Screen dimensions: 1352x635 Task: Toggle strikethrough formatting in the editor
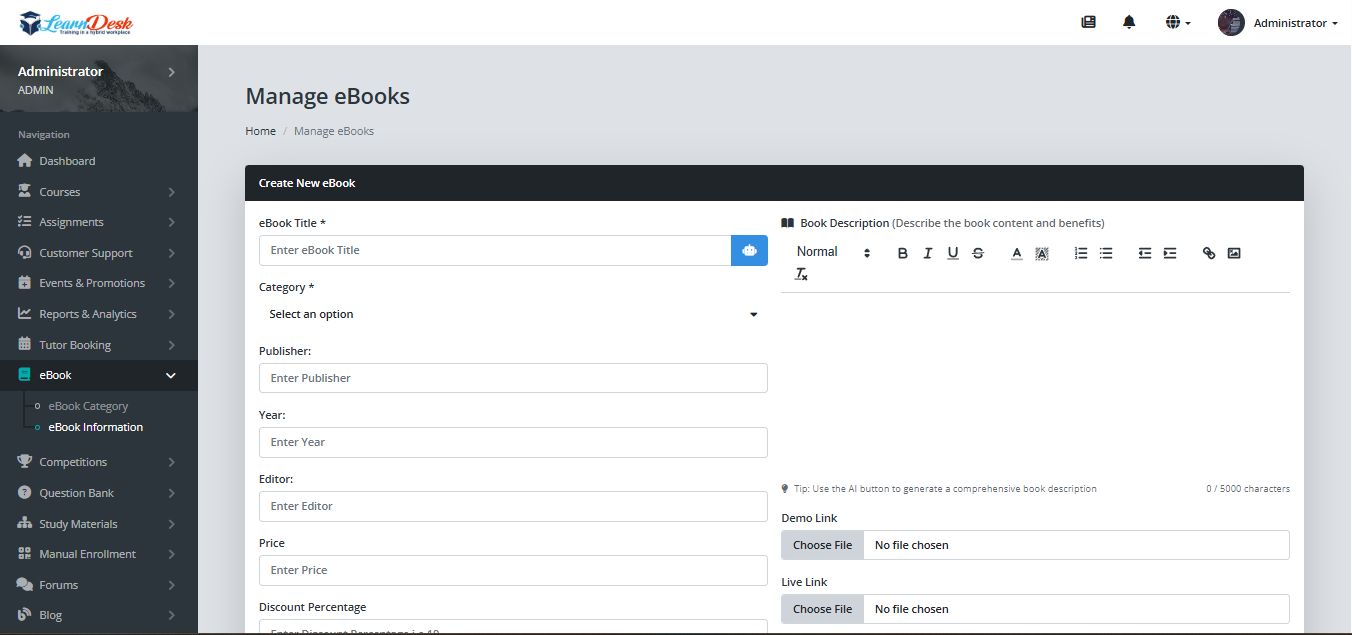[x=978, y=253]
